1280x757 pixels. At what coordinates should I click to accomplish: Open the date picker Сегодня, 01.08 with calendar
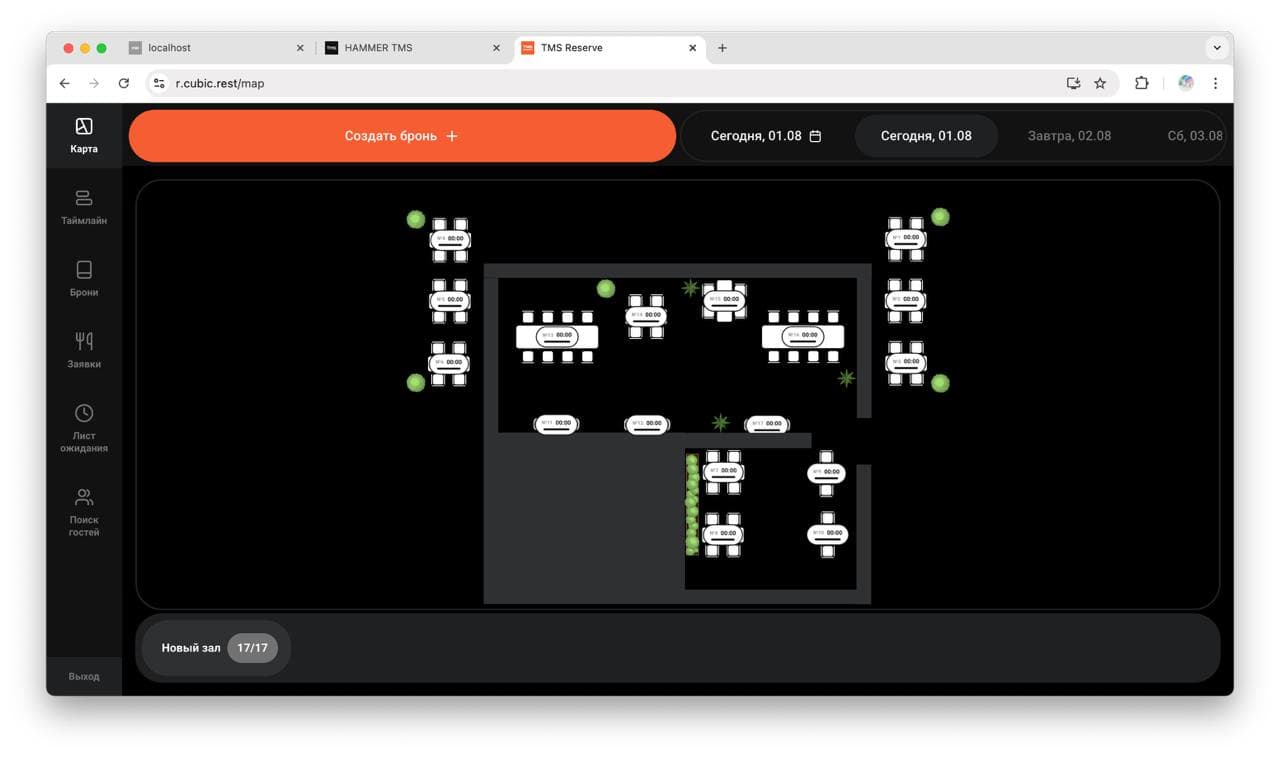pyautogui.click(x=765, y=136)
